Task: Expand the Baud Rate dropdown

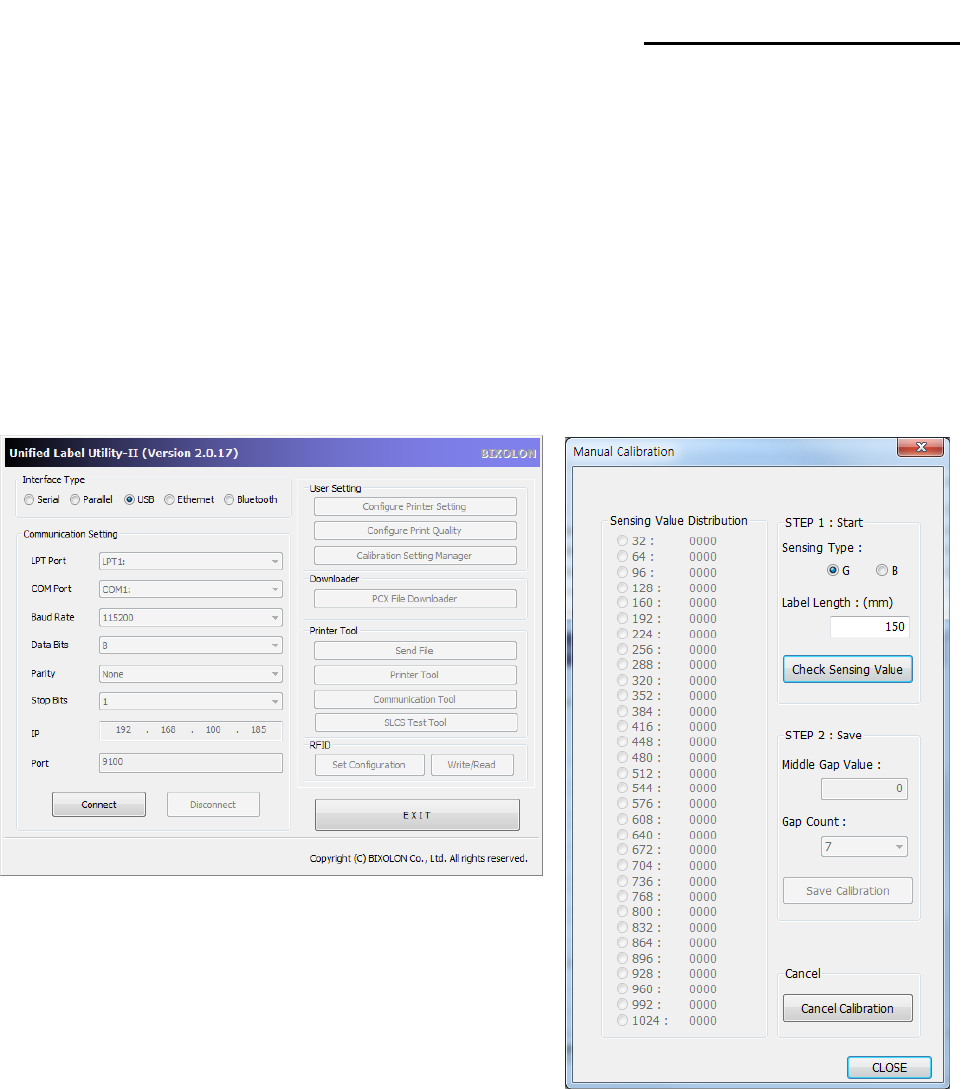Action: tap(191, 617)
